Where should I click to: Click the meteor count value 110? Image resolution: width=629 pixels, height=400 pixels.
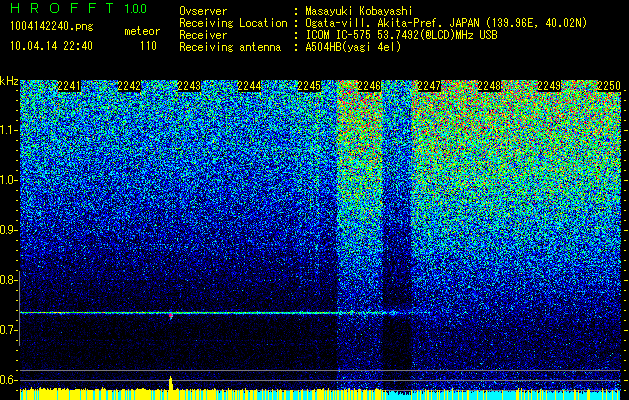(x=148, y=46)
